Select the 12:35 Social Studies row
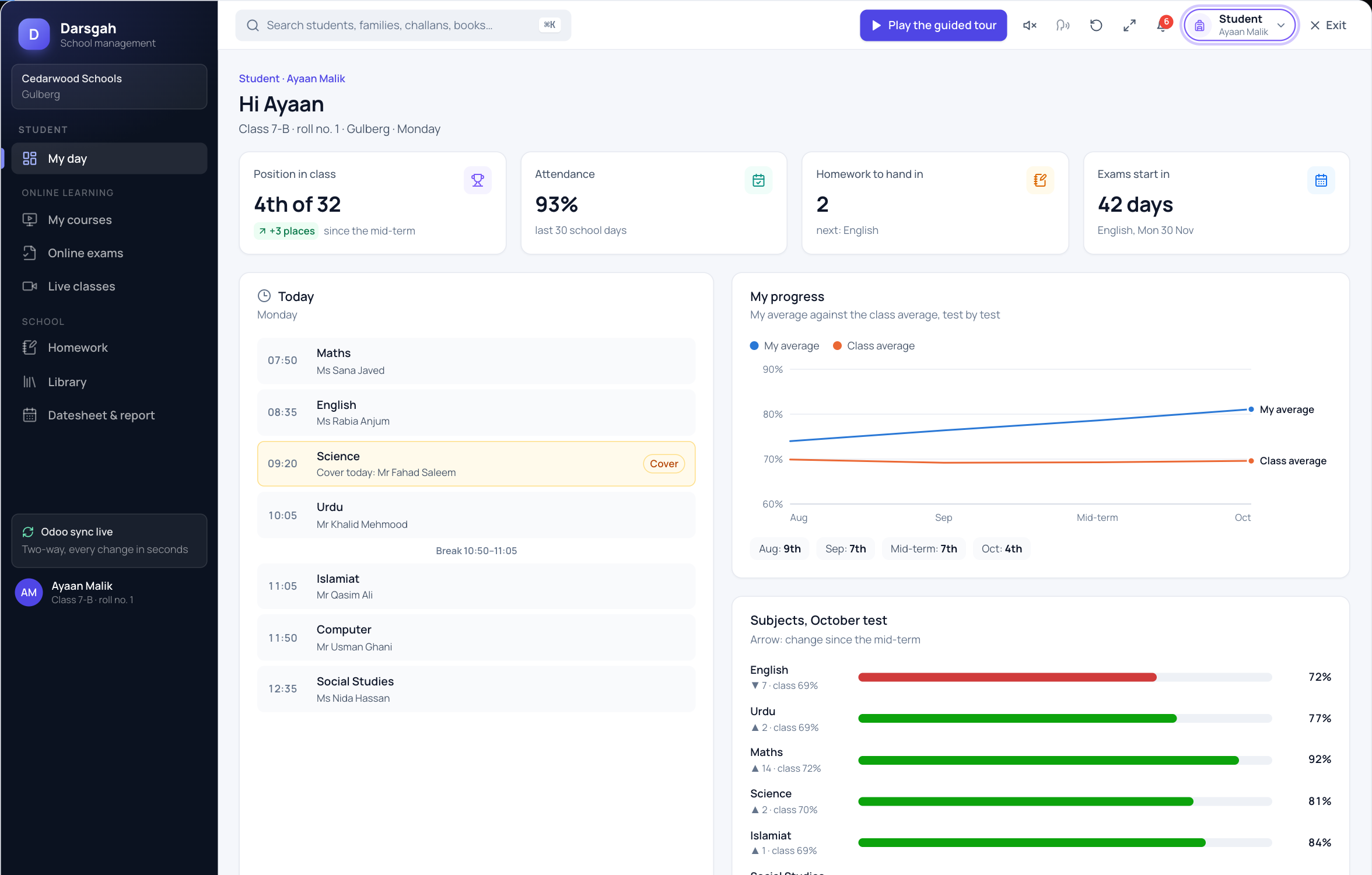Screen dimensions: 1372x875 coord(476,689)
